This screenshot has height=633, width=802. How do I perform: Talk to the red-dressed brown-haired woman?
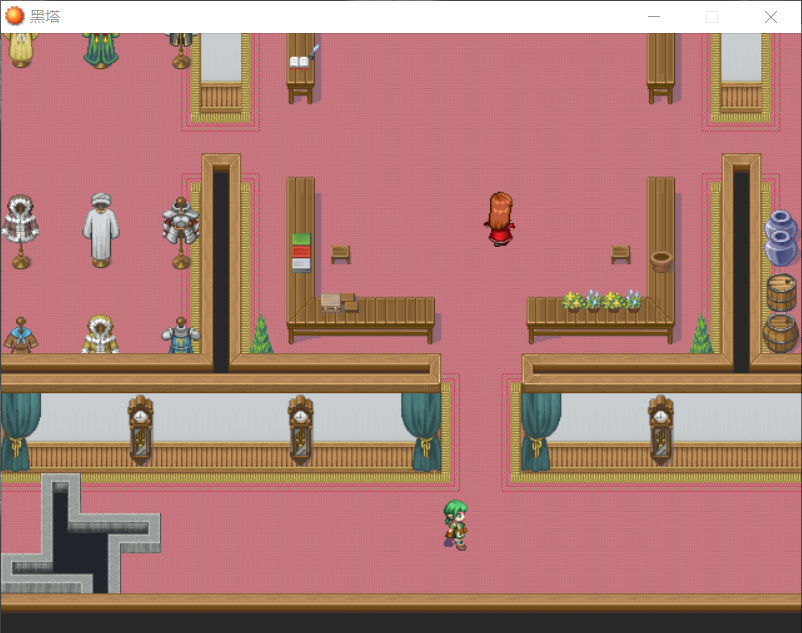click(x=500, y=219)
